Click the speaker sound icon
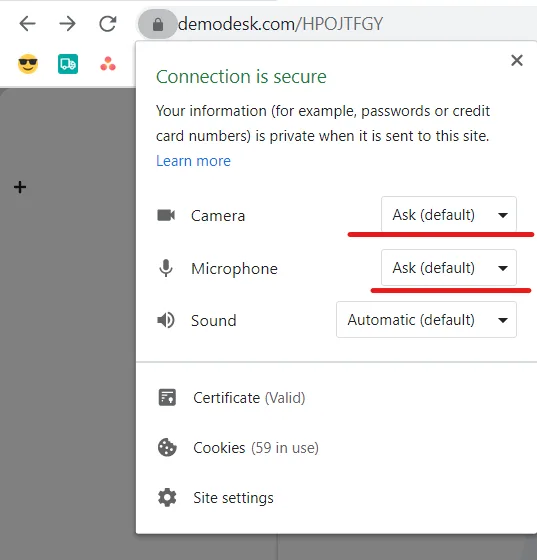This screenshot has height=560, width=537. pyautogui.click(x=166, y=320)
